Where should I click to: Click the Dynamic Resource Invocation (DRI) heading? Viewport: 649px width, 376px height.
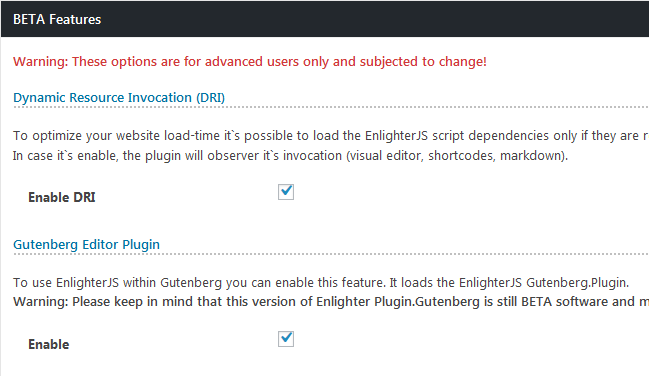pos(119,98)
